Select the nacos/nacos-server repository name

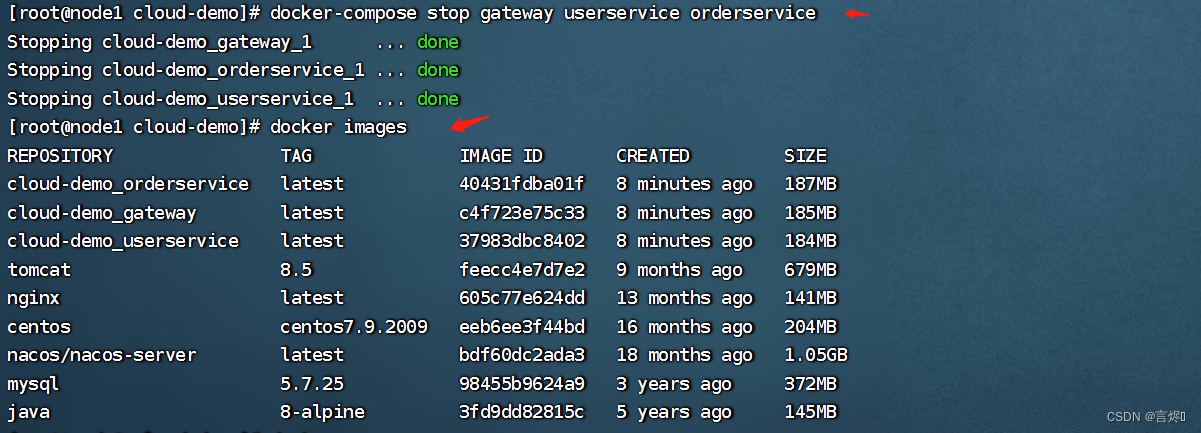102,355
